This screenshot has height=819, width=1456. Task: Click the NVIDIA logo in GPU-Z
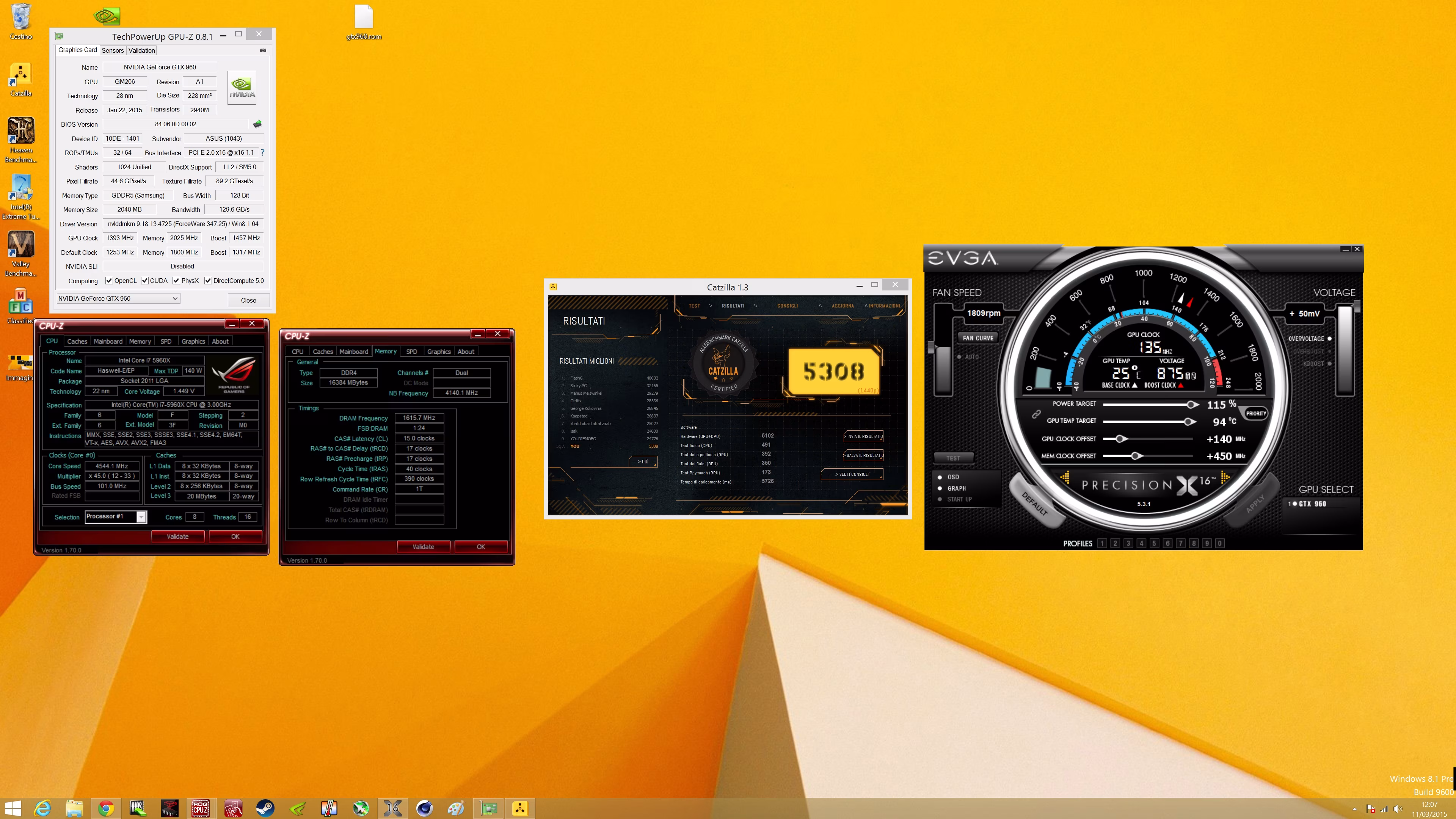click(242, 88)
